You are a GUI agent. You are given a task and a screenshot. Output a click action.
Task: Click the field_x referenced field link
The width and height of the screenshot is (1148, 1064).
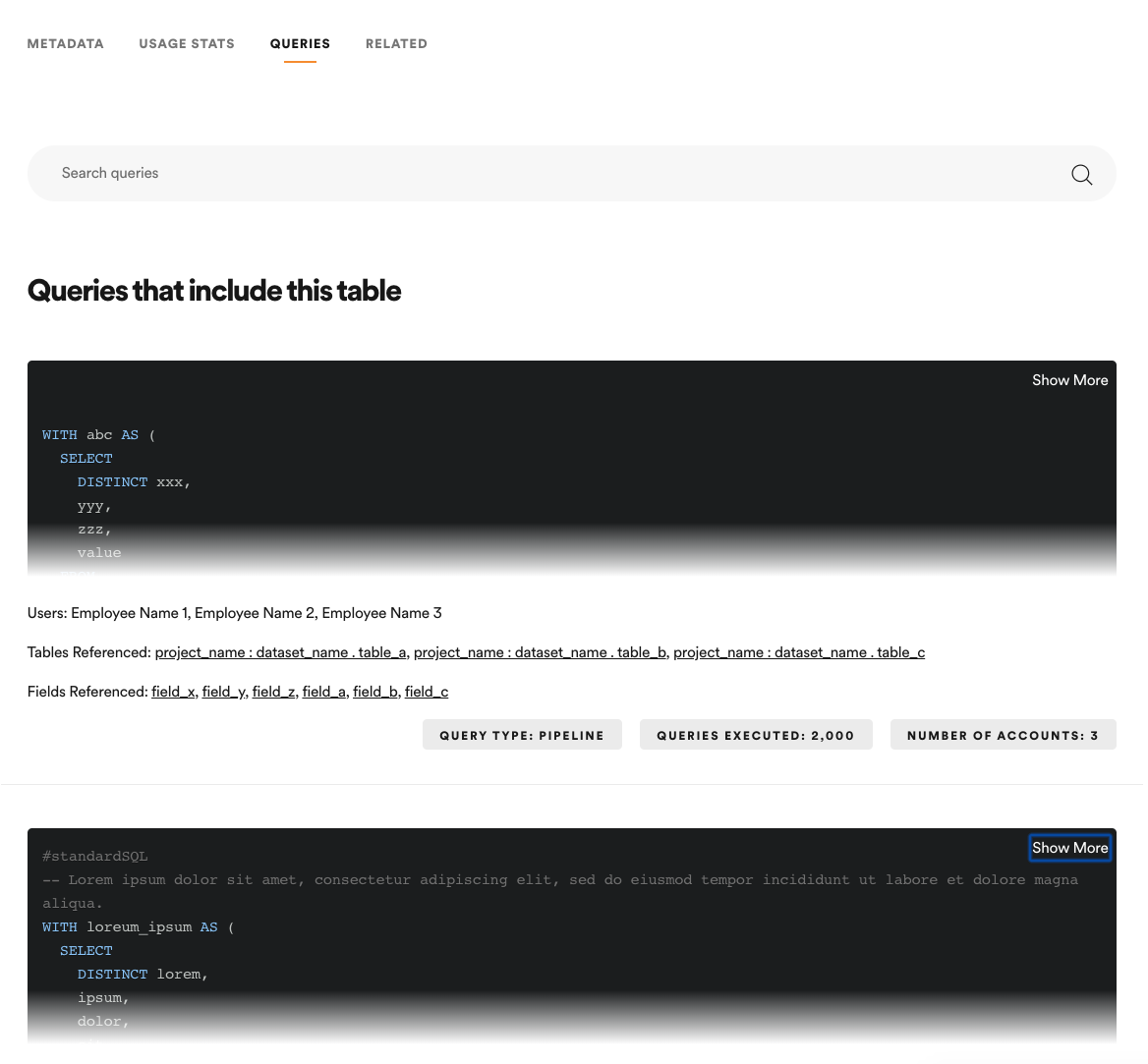pos(172,691)
